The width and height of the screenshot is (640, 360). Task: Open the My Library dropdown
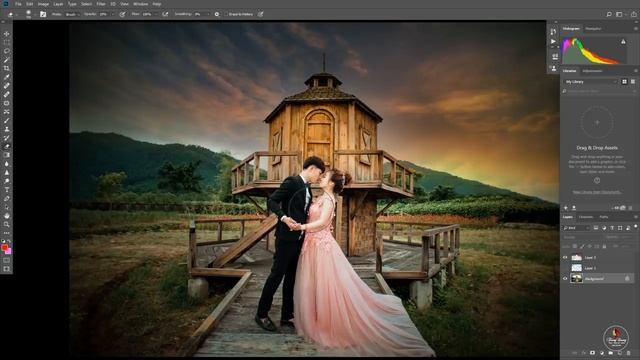[591, 82]
